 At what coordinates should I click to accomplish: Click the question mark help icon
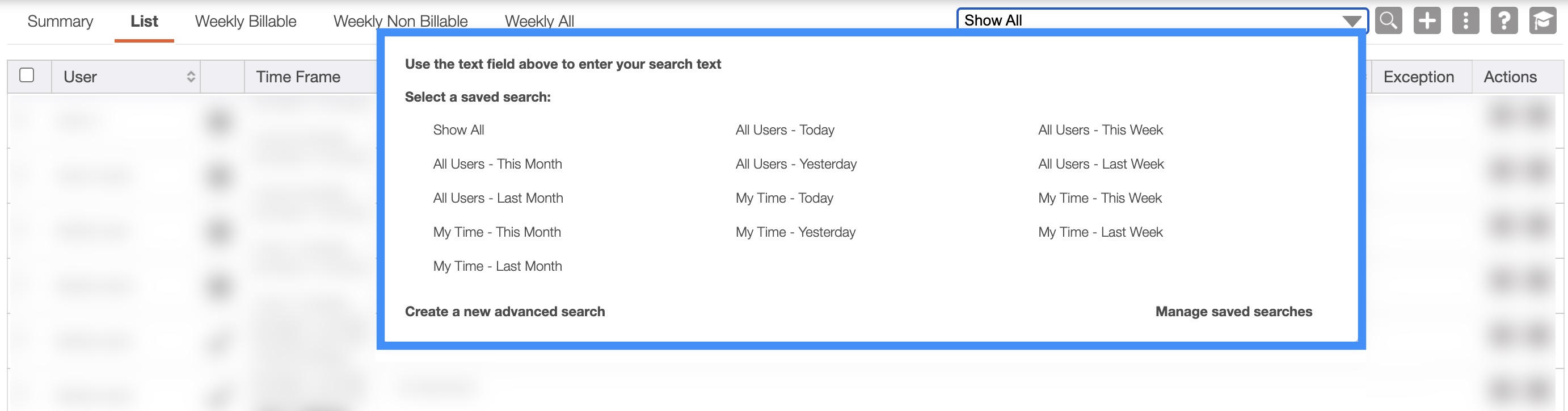click(1503, 20)
